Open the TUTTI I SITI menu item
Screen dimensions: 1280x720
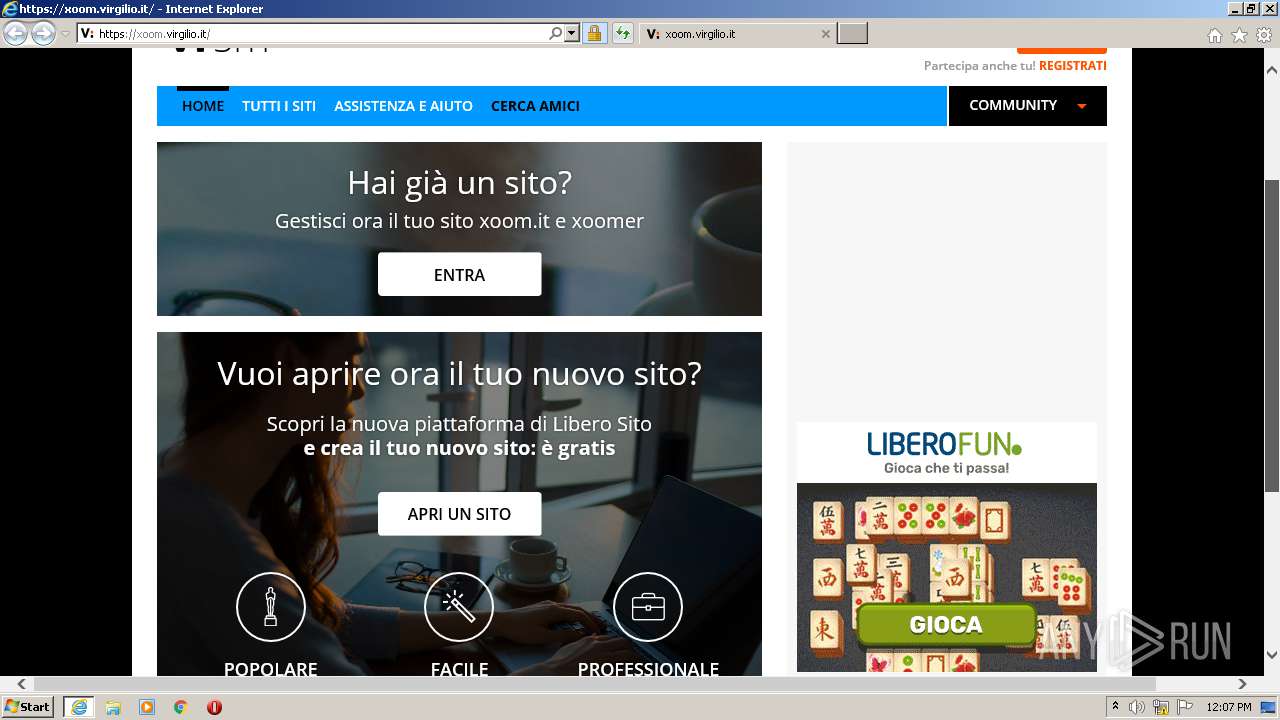tap(279, 105)
